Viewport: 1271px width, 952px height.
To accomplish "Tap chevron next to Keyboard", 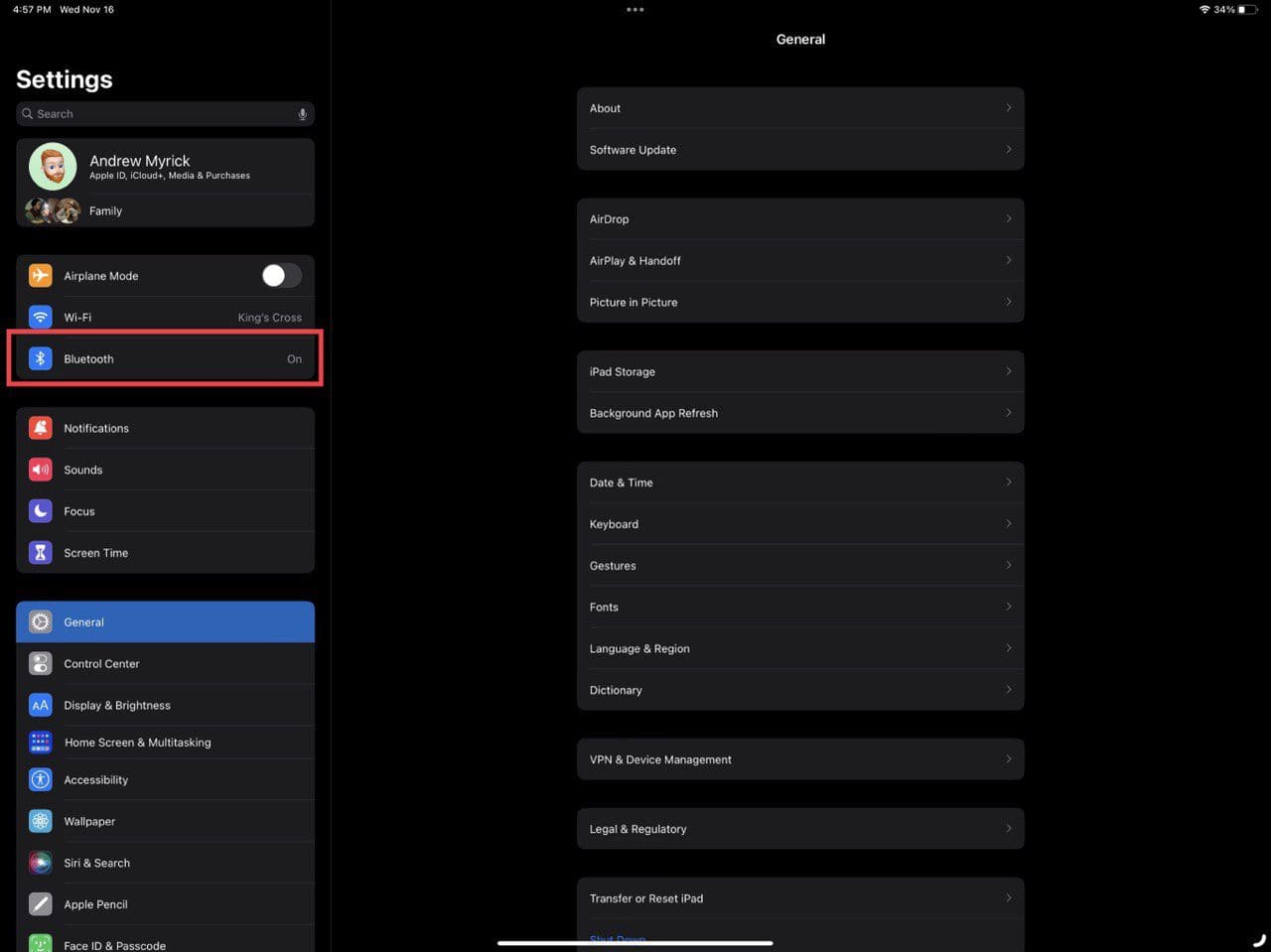I will (x=1008, y=524).
